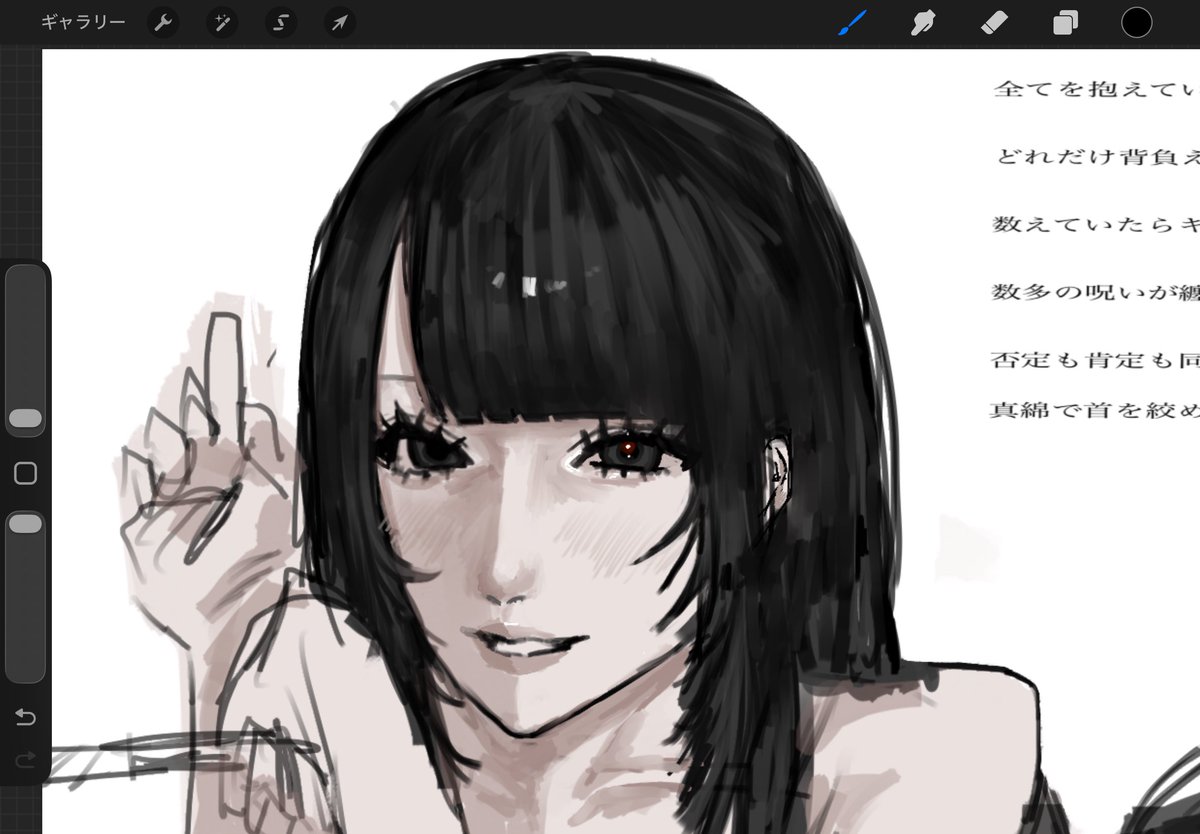Click the text line starting 全てを抱えて
Screen dimensions: 1200x834
point(1096,89)
